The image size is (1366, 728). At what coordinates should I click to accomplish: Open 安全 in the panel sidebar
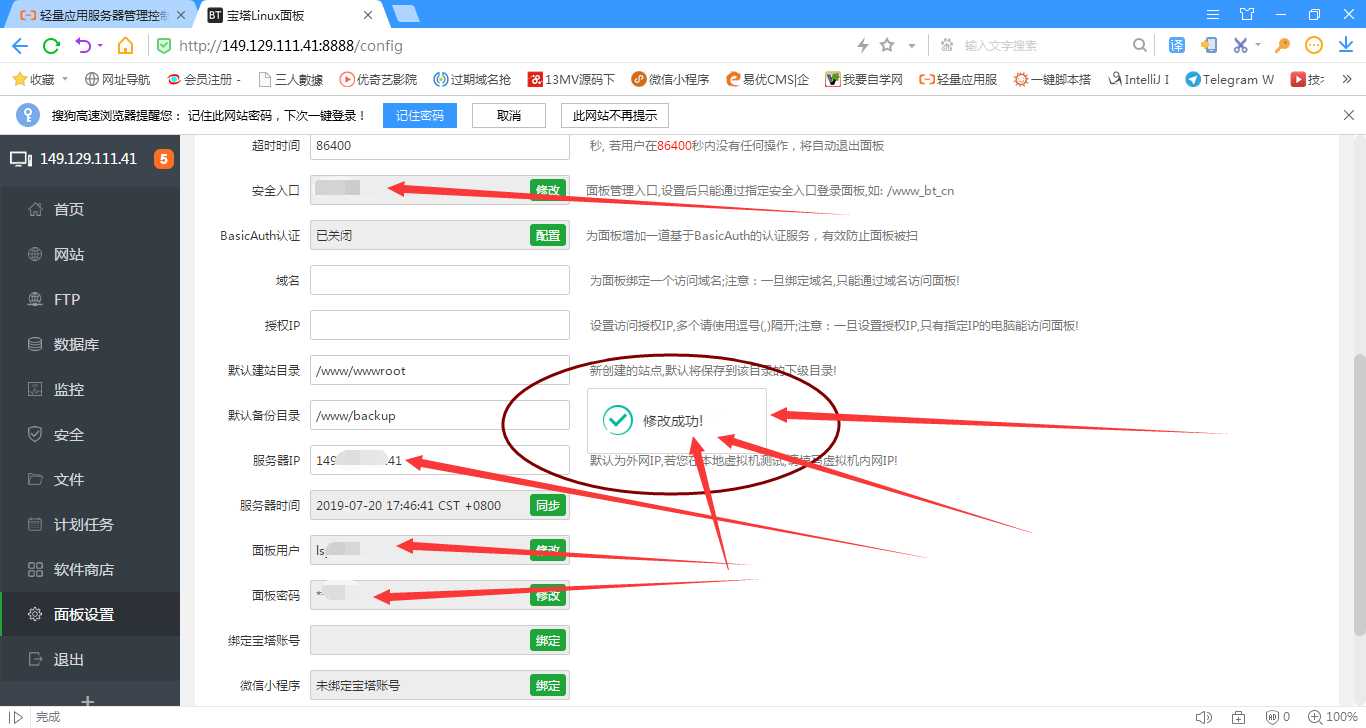[x=90, y=434]
